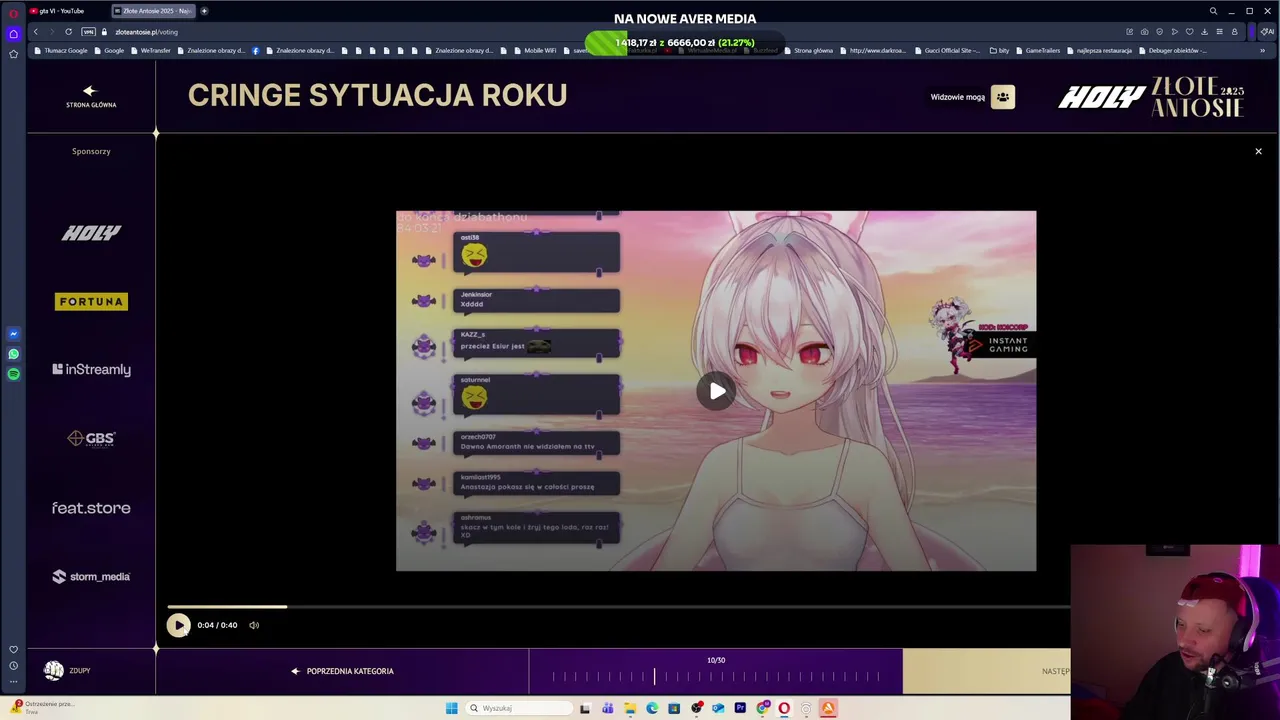
Task: Open the feat.store sponsor logo
Action: point(91,508)
